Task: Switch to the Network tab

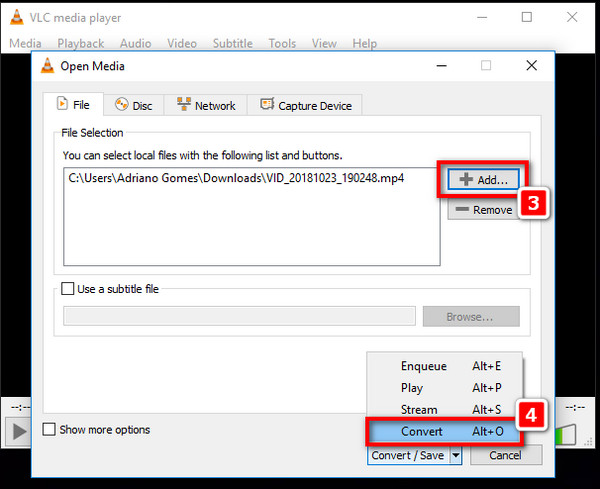Action: (x=206, y=105)
